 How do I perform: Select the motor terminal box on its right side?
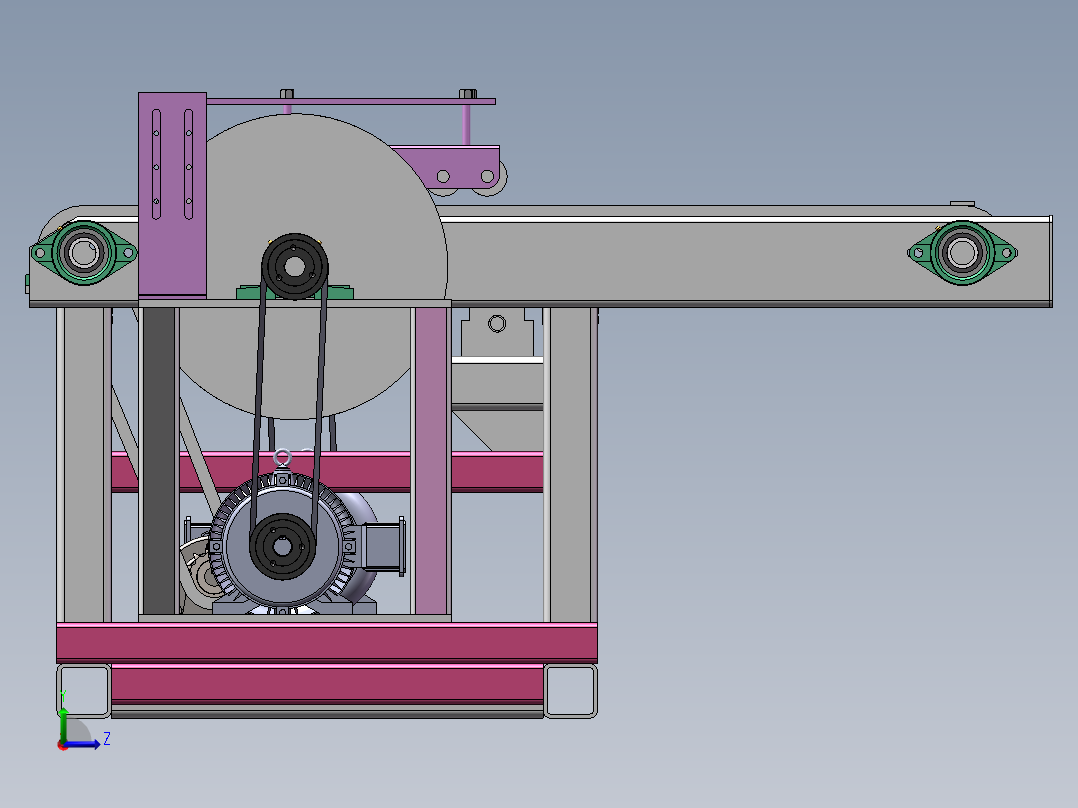(x=384, y=546)
